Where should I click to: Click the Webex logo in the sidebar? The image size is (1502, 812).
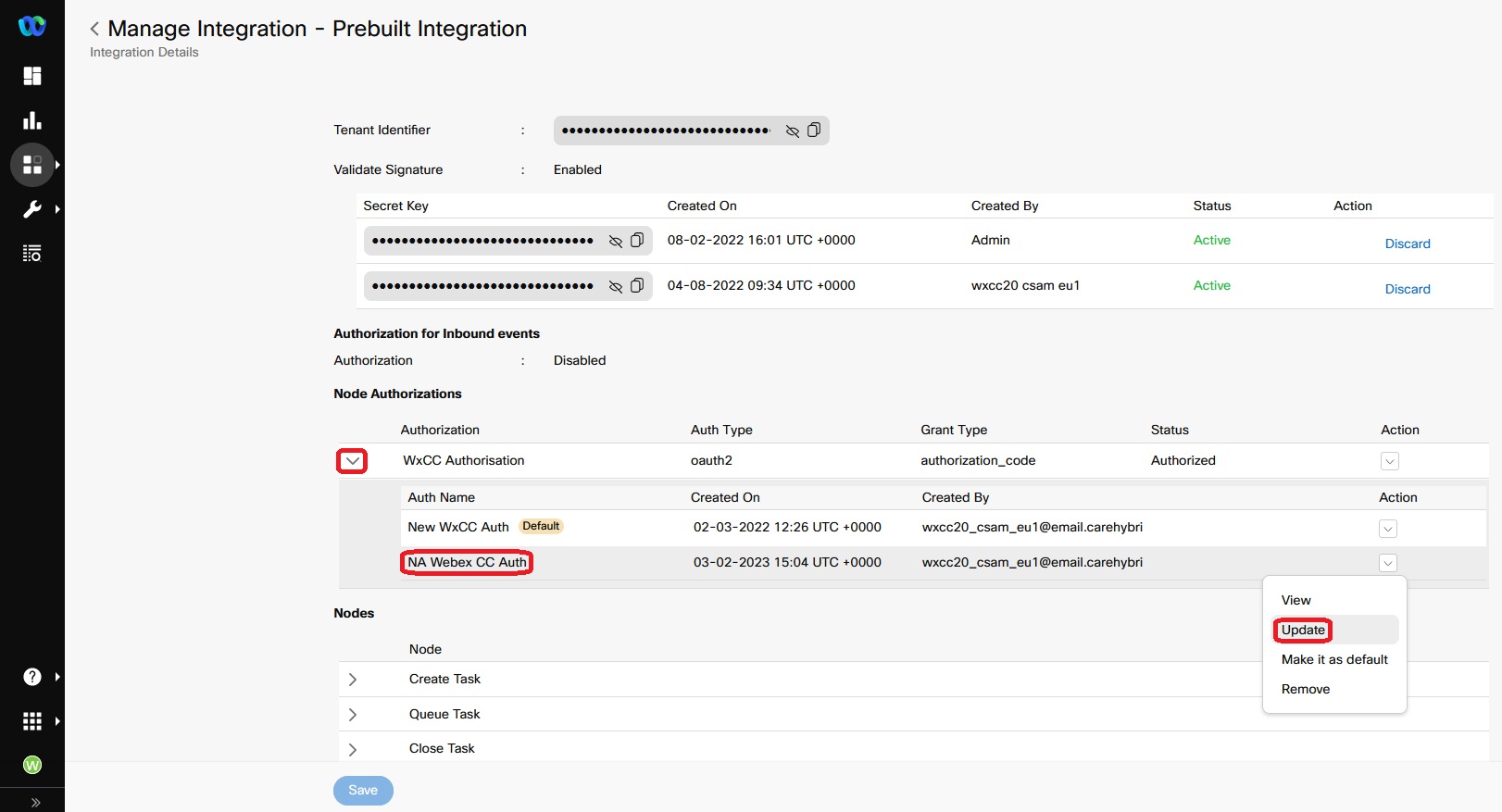coord(32,26)
